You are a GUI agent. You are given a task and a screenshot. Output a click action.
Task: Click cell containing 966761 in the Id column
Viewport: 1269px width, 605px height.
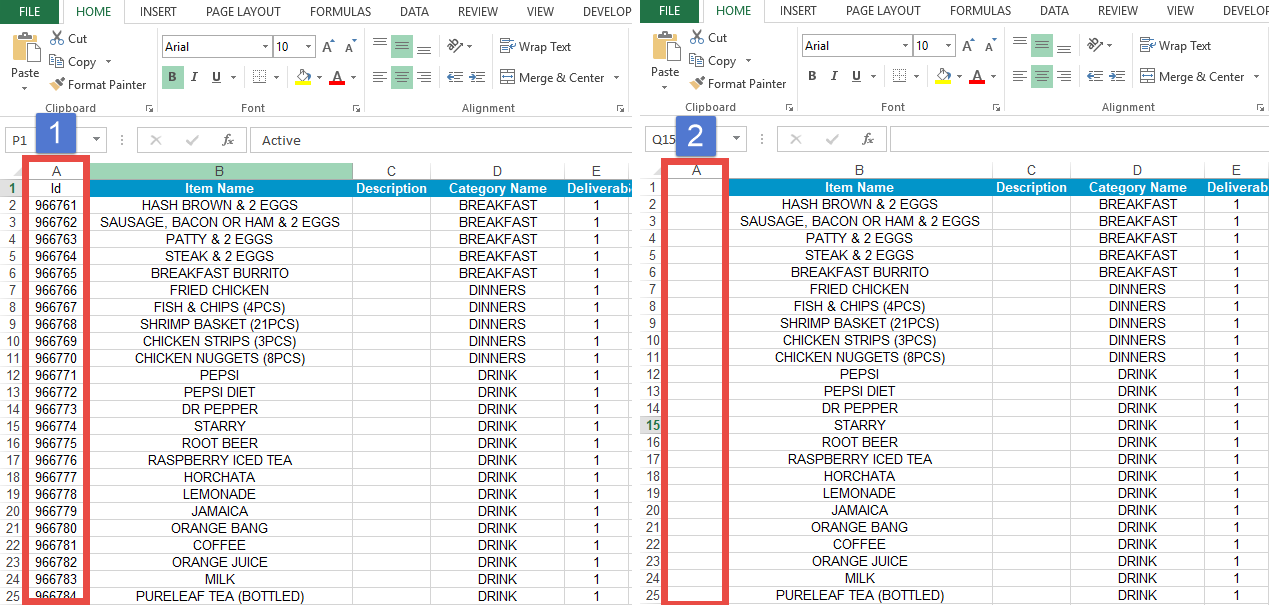point(56,205)
